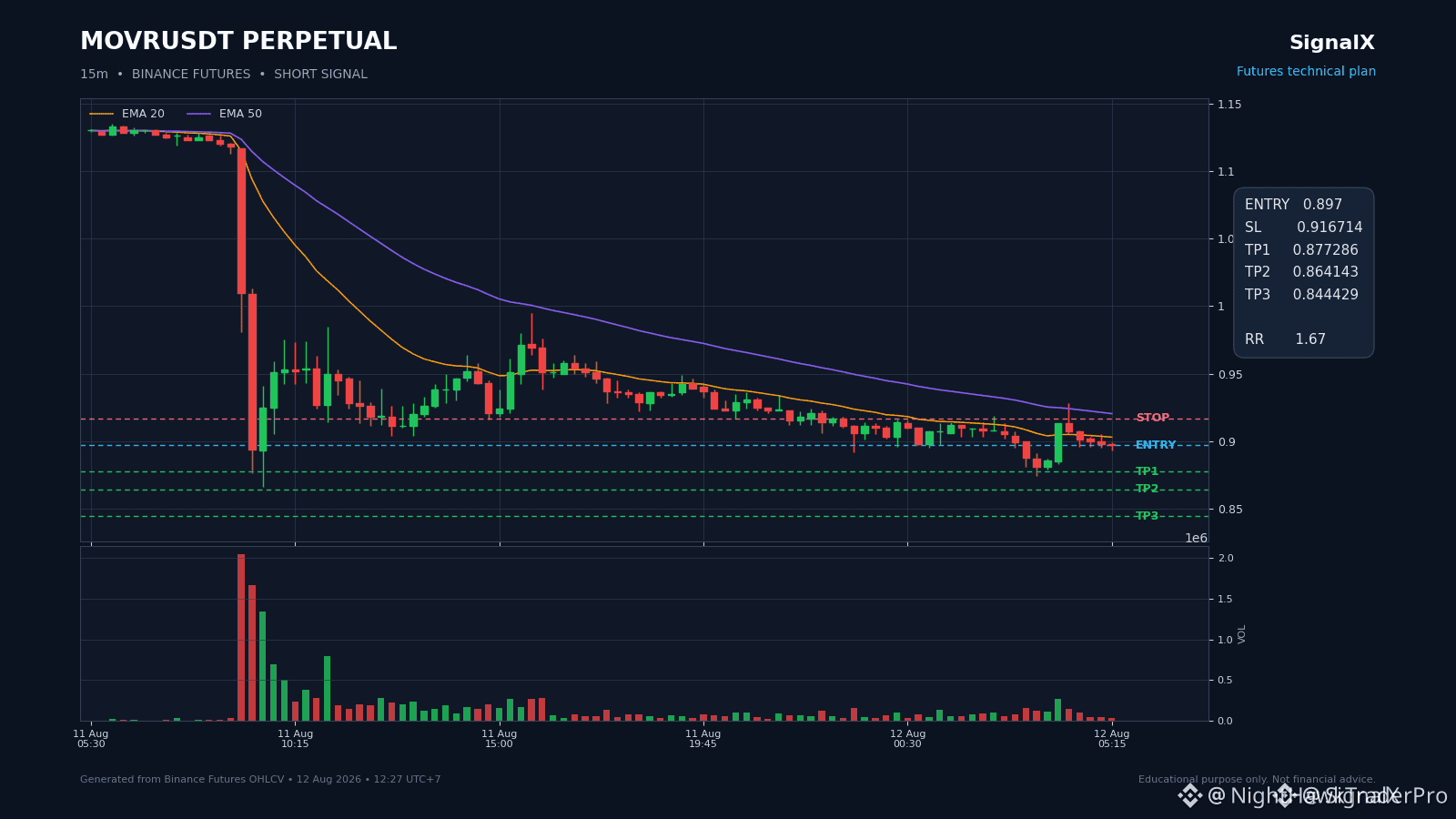Select the RR 1.67 row in the info box

click(1285, 339)
